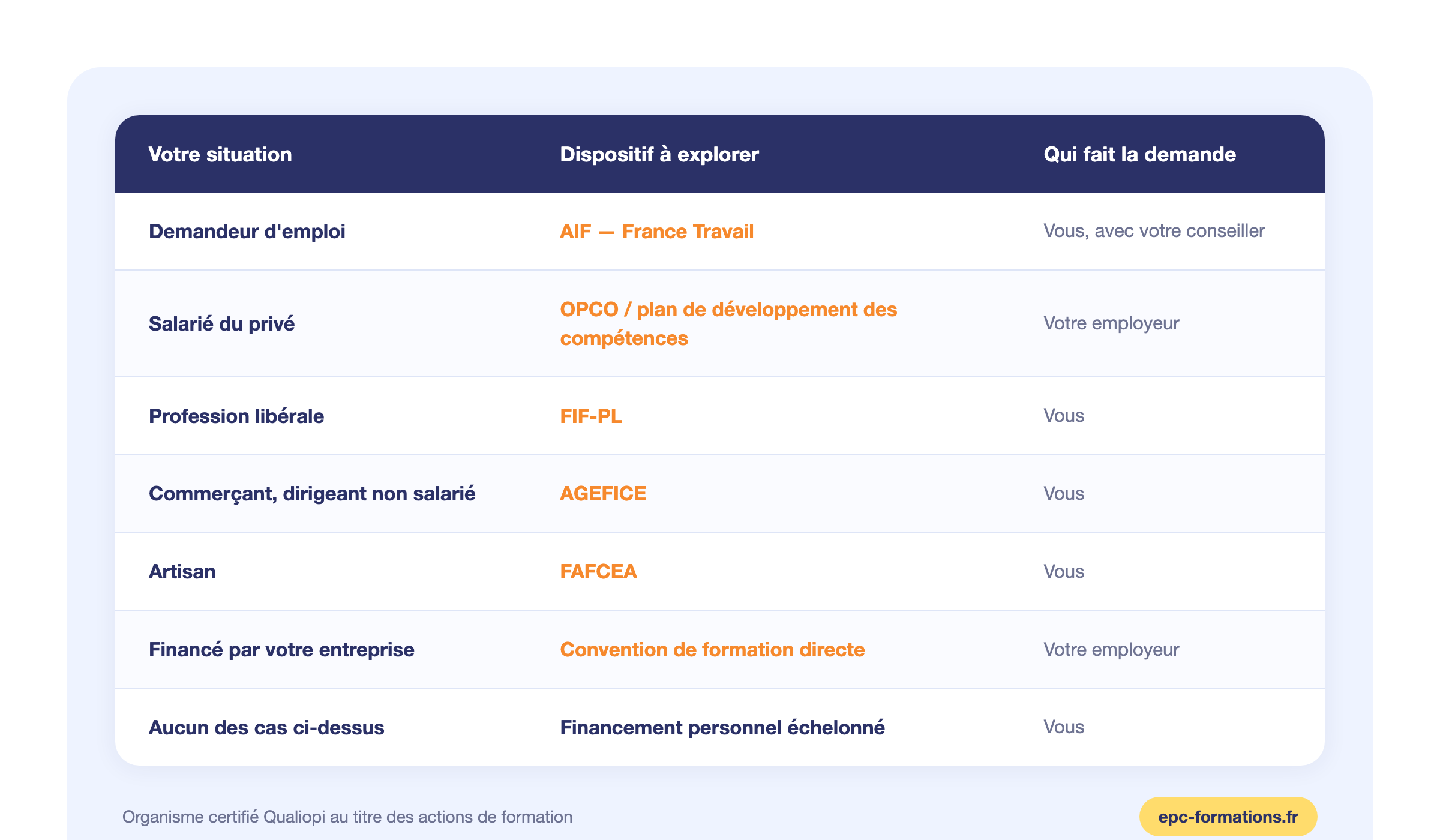Image resolution: width=1440 pixels, height=840 pixels.
Task: Click the Votre situation column header
Action: [220, 155]
